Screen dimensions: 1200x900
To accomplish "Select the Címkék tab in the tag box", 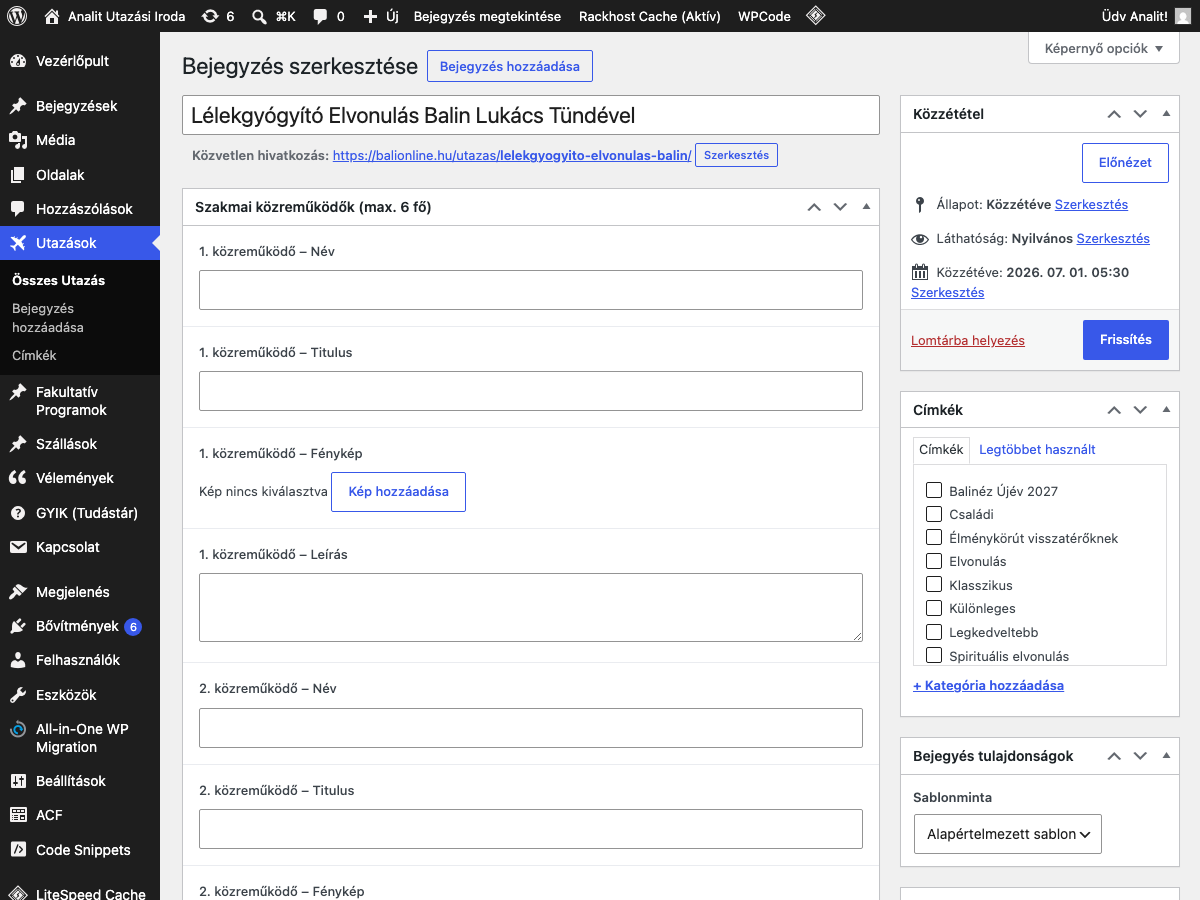I will tap(940, 450).
